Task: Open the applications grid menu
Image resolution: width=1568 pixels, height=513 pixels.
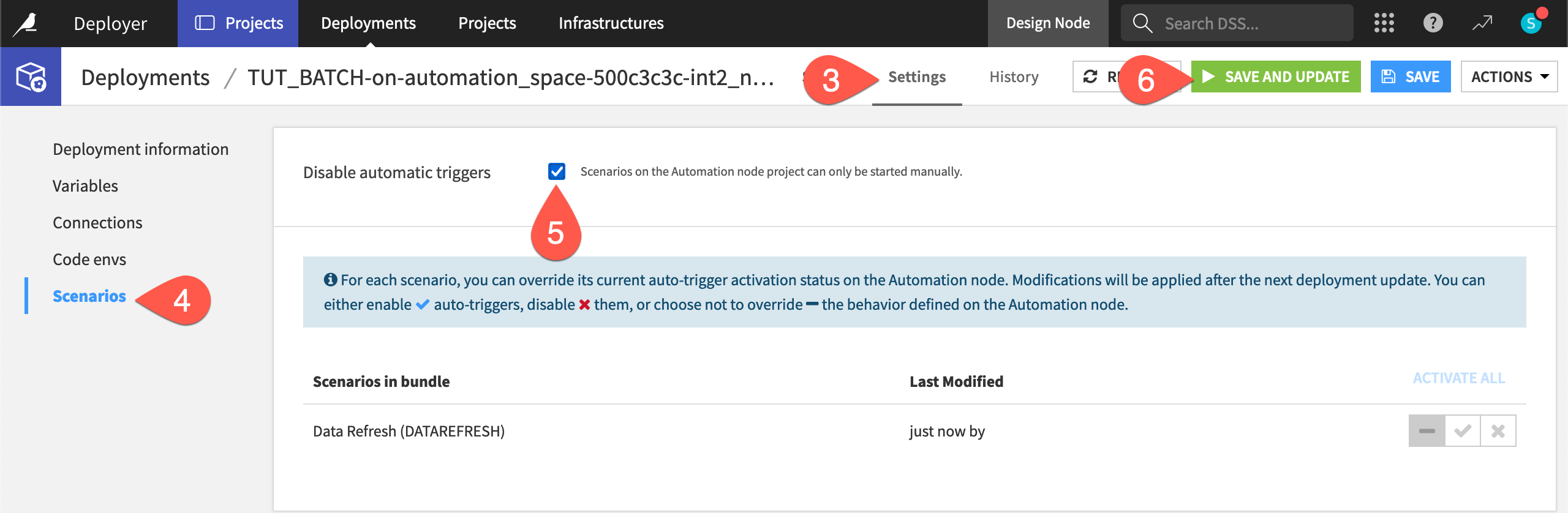Action: coord(1384,23)
